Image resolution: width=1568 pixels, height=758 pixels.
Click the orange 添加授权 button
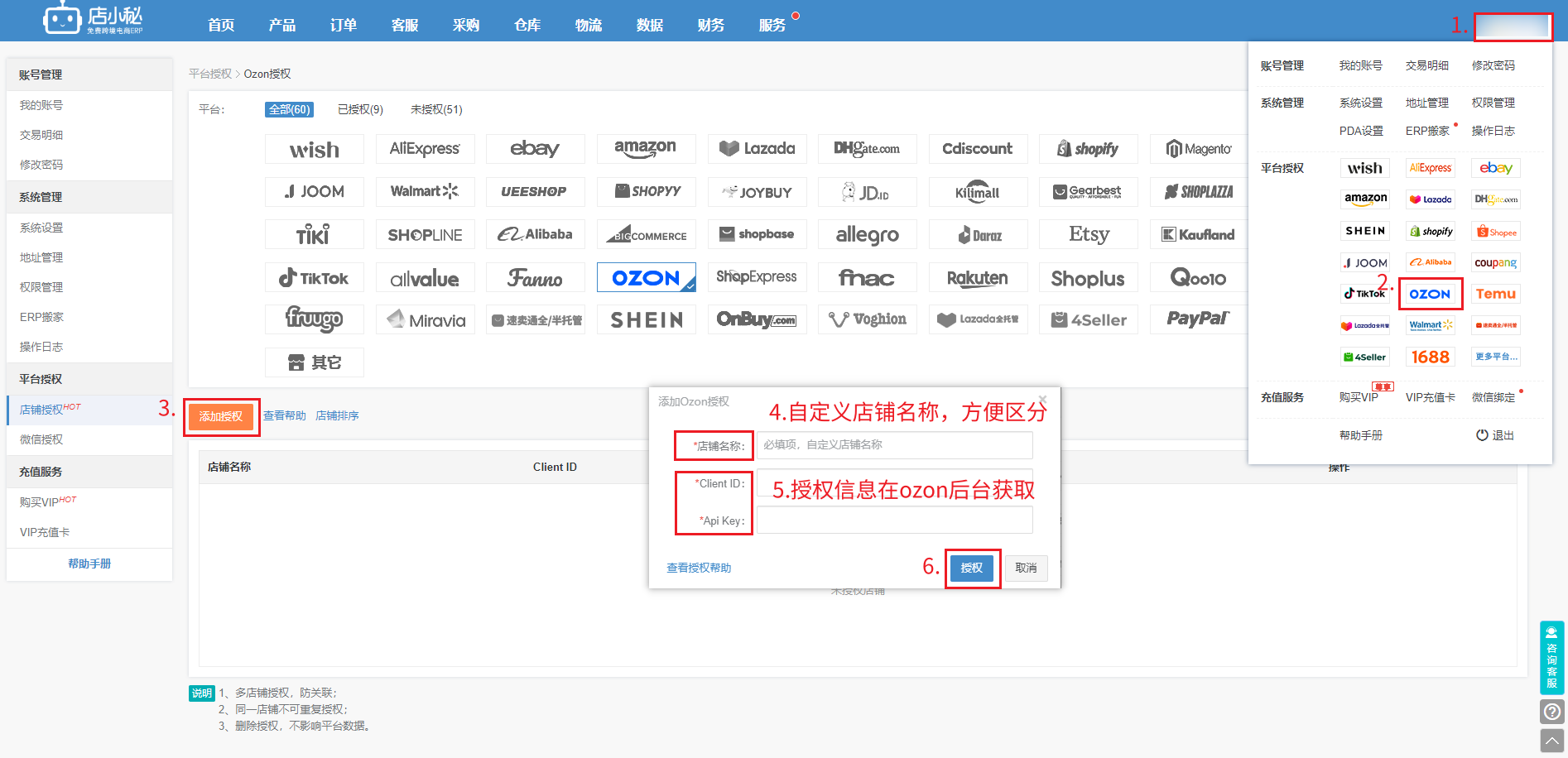pos(221,416)
